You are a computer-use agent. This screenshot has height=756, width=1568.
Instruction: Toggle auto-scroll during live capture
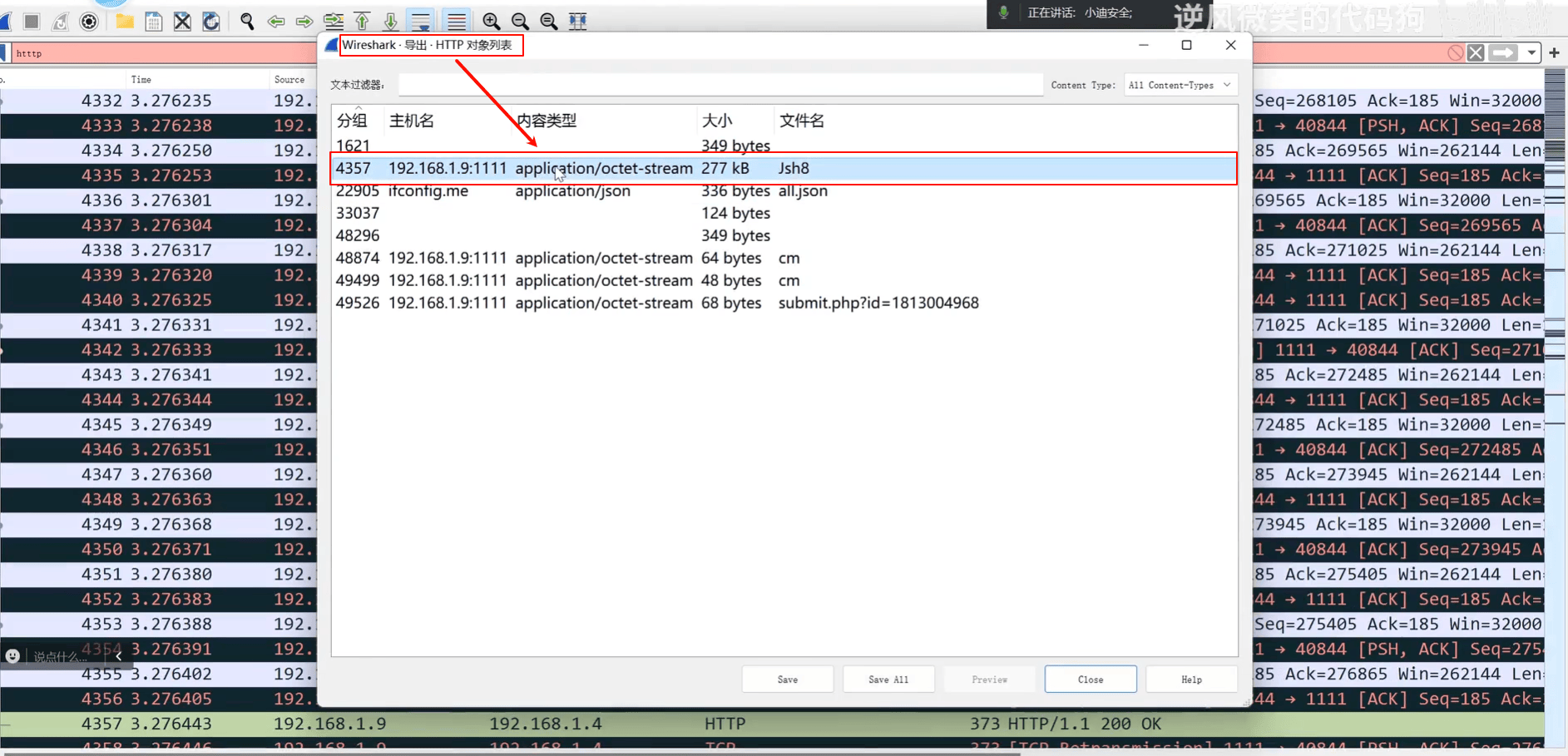(x=421, y=21)
